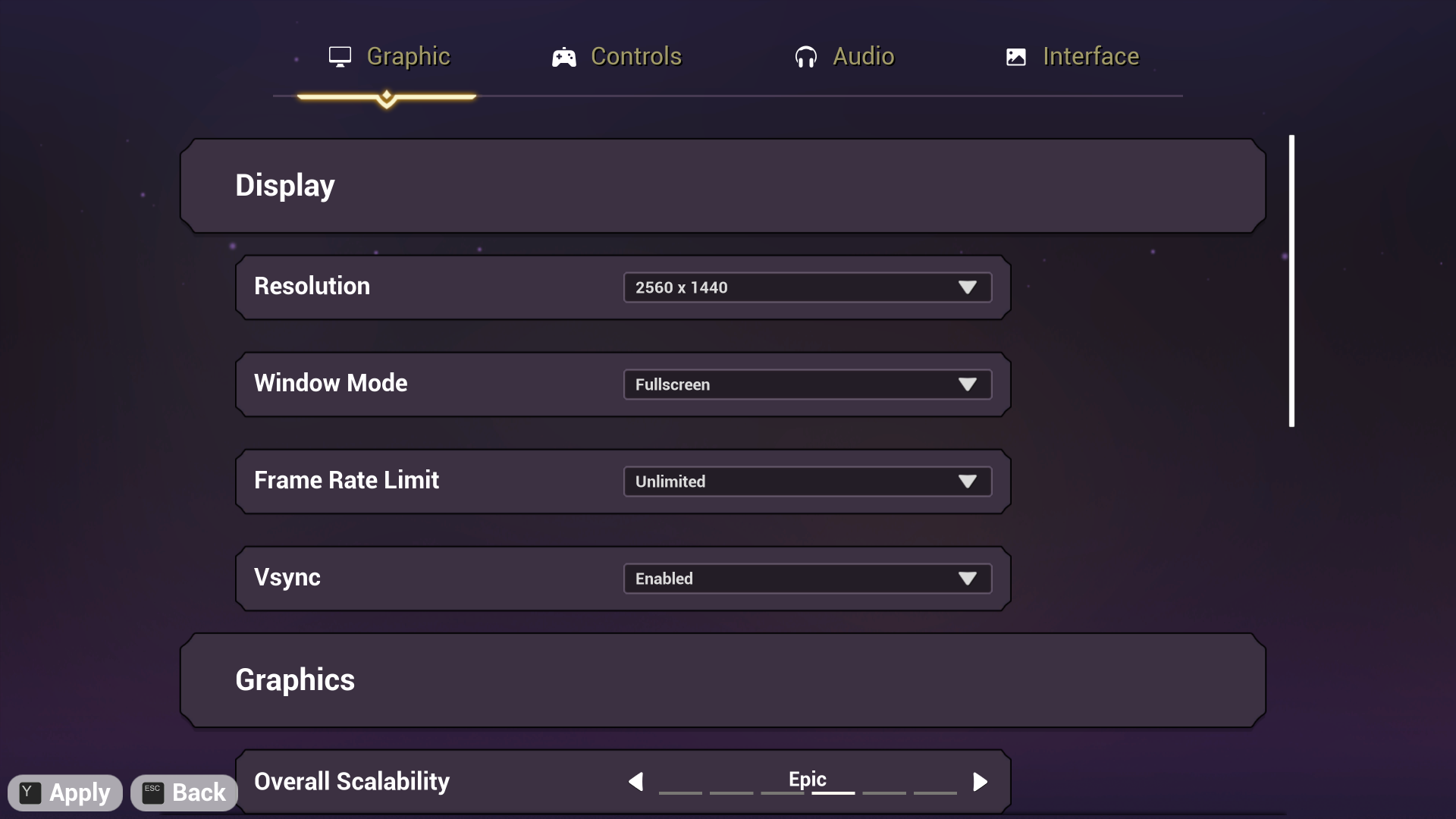
Task: Click the Frame Rate Limit label
Action: tap(347, 481)
